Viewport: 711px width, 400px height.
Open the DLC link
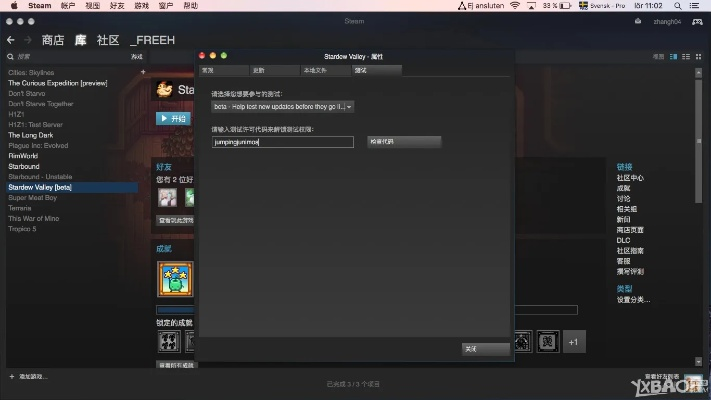[x=623, y=240]
